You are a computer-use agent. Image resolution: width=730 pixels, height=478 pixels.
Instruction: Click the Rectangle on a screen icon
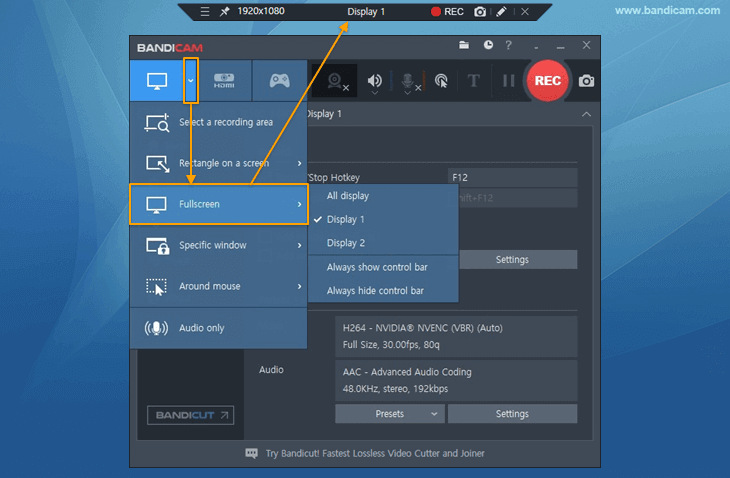(x=157, y=164)
